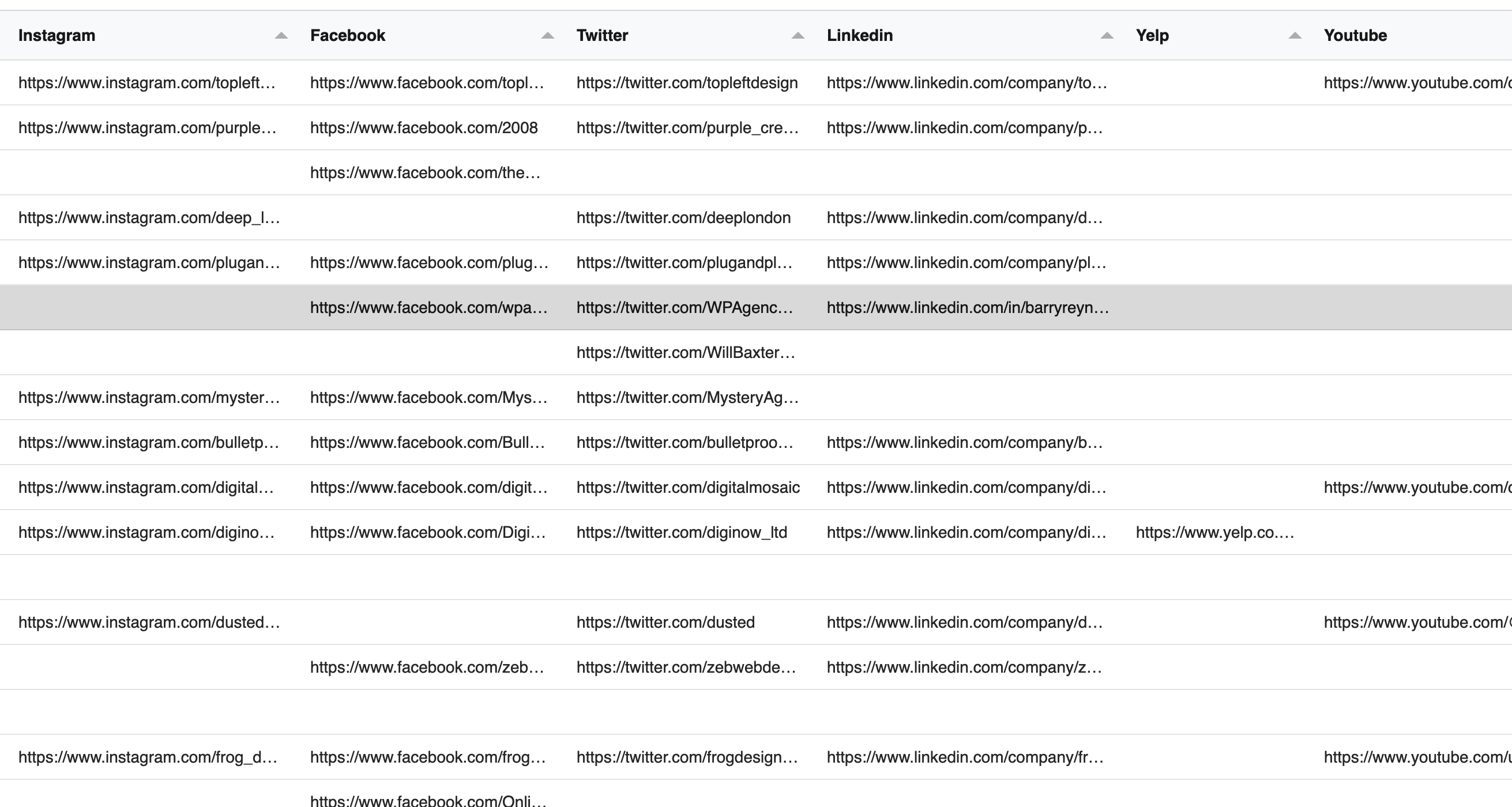Click the Youtube column header label

1355,35
